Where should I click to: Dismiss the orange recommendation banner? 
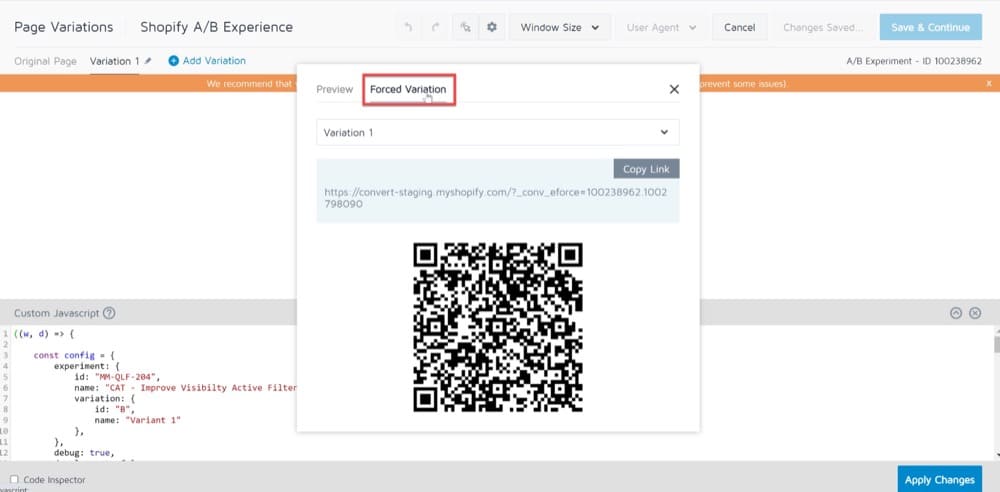click(x=989, y=84)
